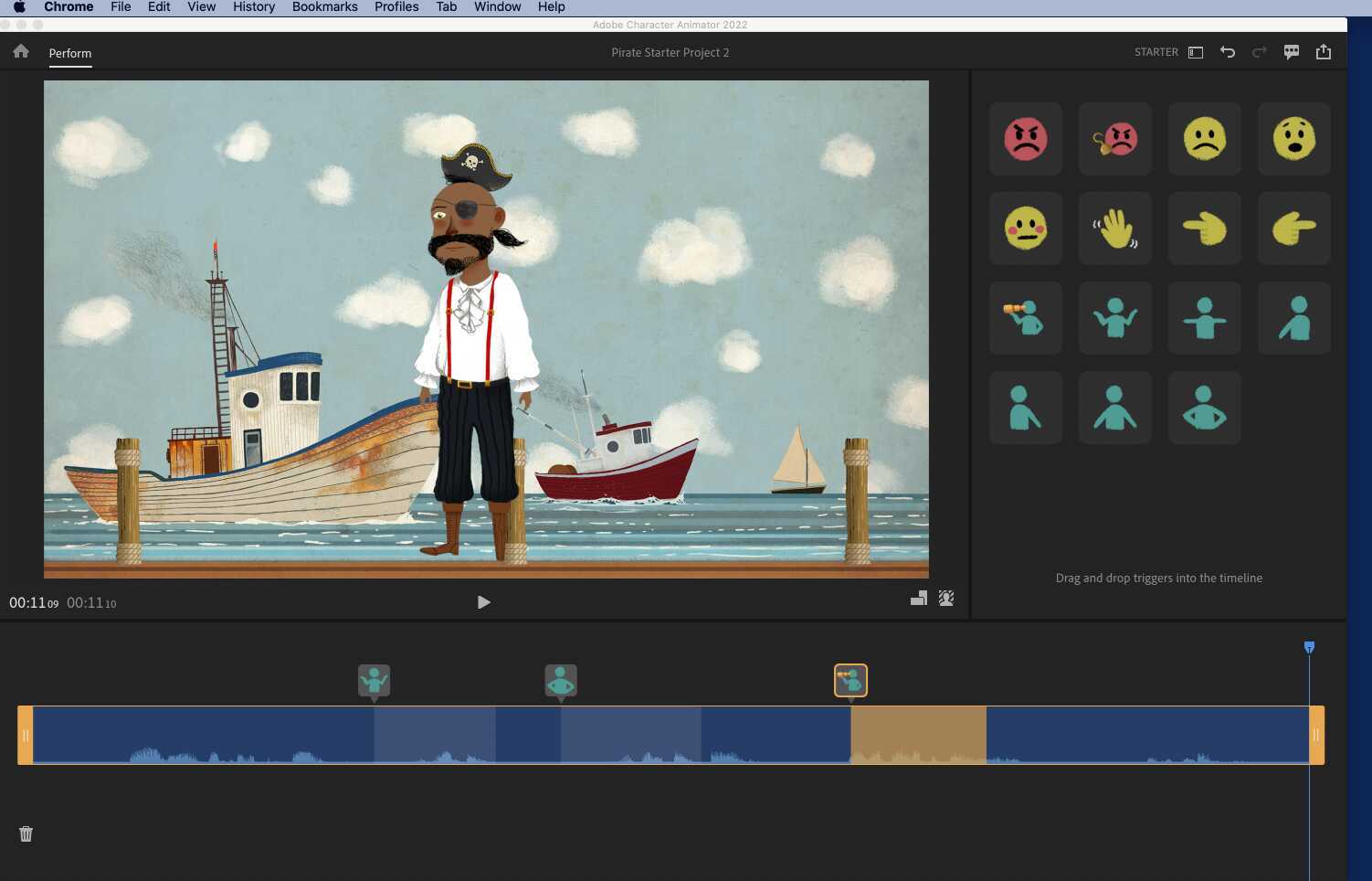Choose the spyglass pose trigger
Viewport: 1372px width, 881px height.
point(1025,318)
